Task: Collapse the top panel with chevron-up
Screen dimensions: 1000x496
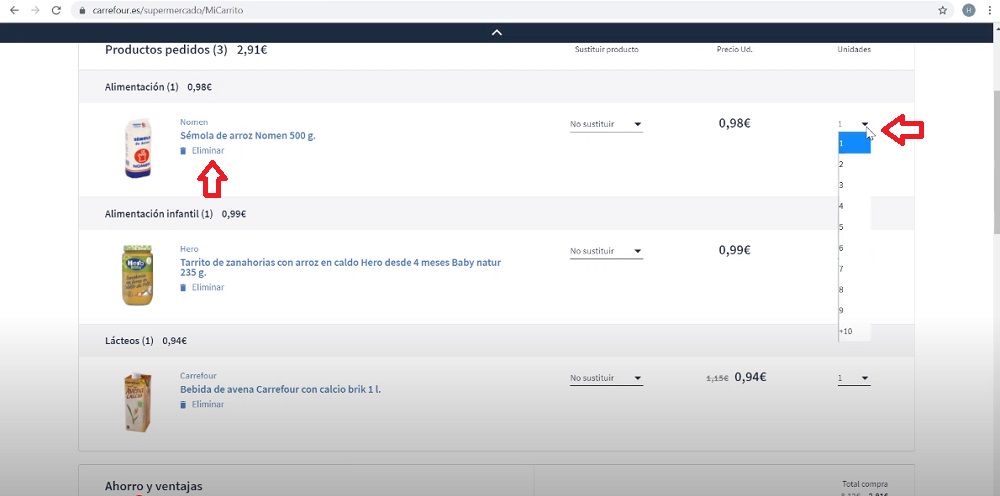Action: coord(496,33)
